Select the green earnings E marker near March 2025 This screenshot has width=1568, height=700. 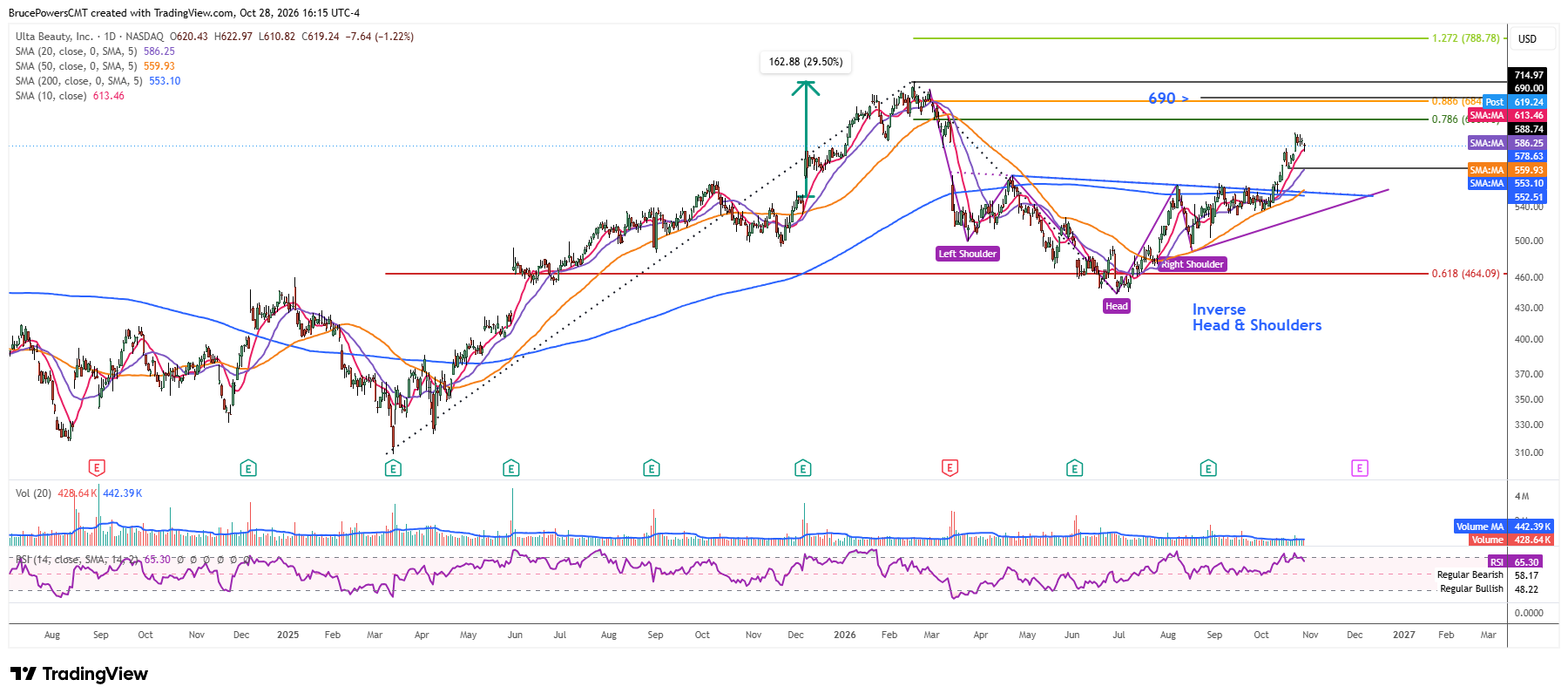click(393, 469)
